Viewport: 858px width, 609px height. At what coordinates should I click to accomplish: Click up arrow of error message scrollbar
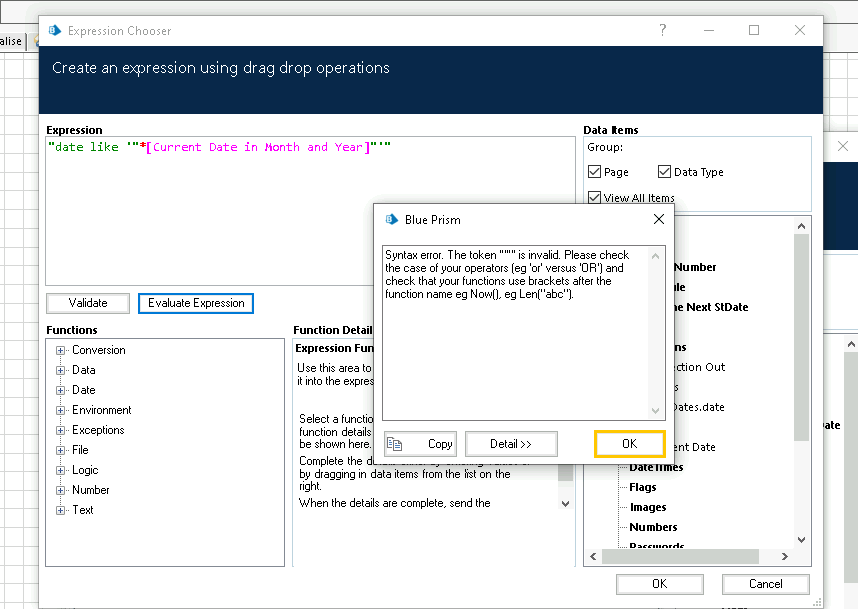[x=656, y=254]
